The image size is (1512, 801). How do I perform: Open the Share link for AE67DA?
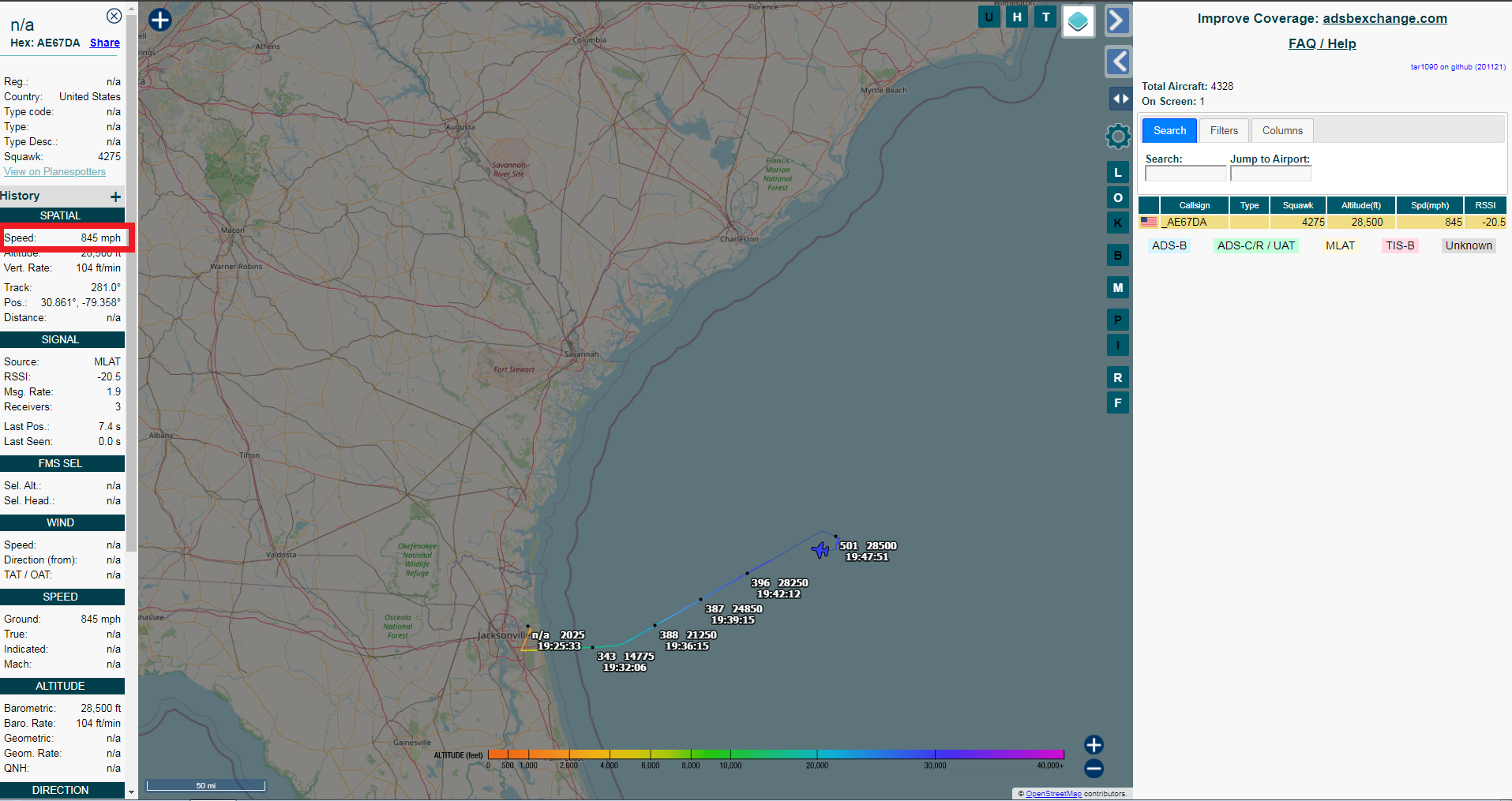[x=105, y=43]
